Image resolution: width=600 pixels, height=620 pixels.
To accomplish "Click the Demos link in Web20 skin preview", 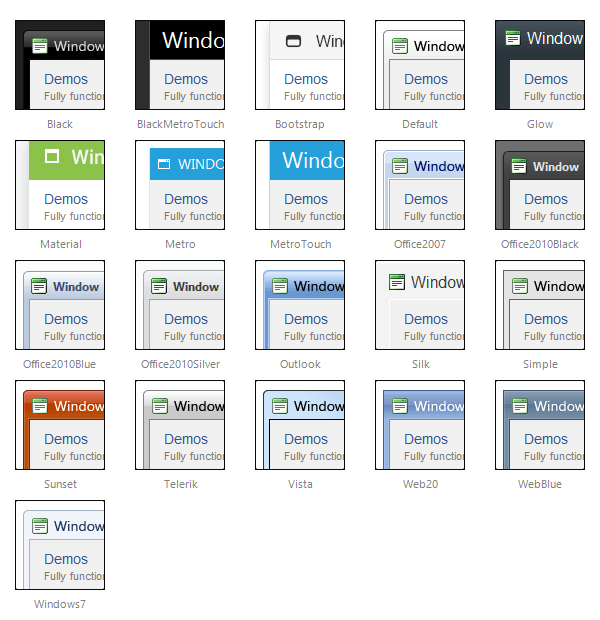I will pos(426,439).
